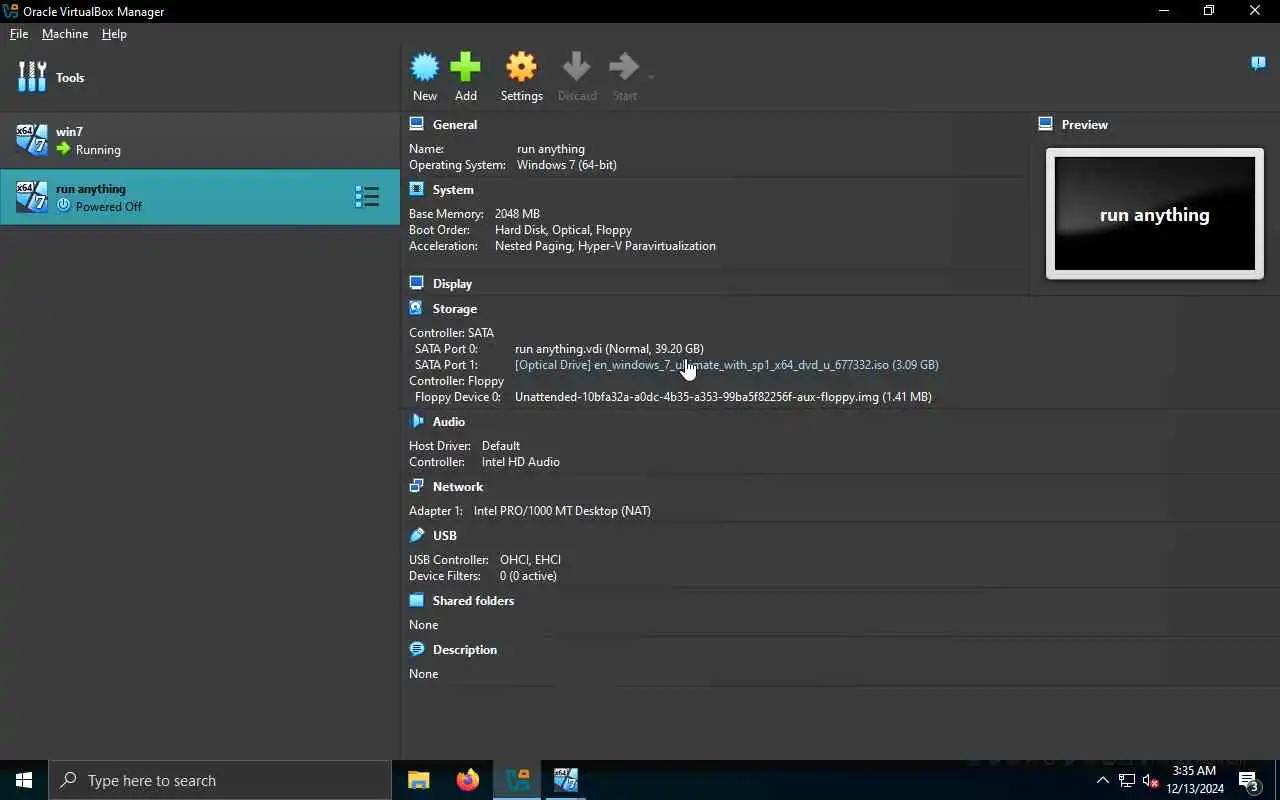Click the Discard toolbar arrow icon
This screenshot has height=800, width=1280.
(x=576, y=67)
